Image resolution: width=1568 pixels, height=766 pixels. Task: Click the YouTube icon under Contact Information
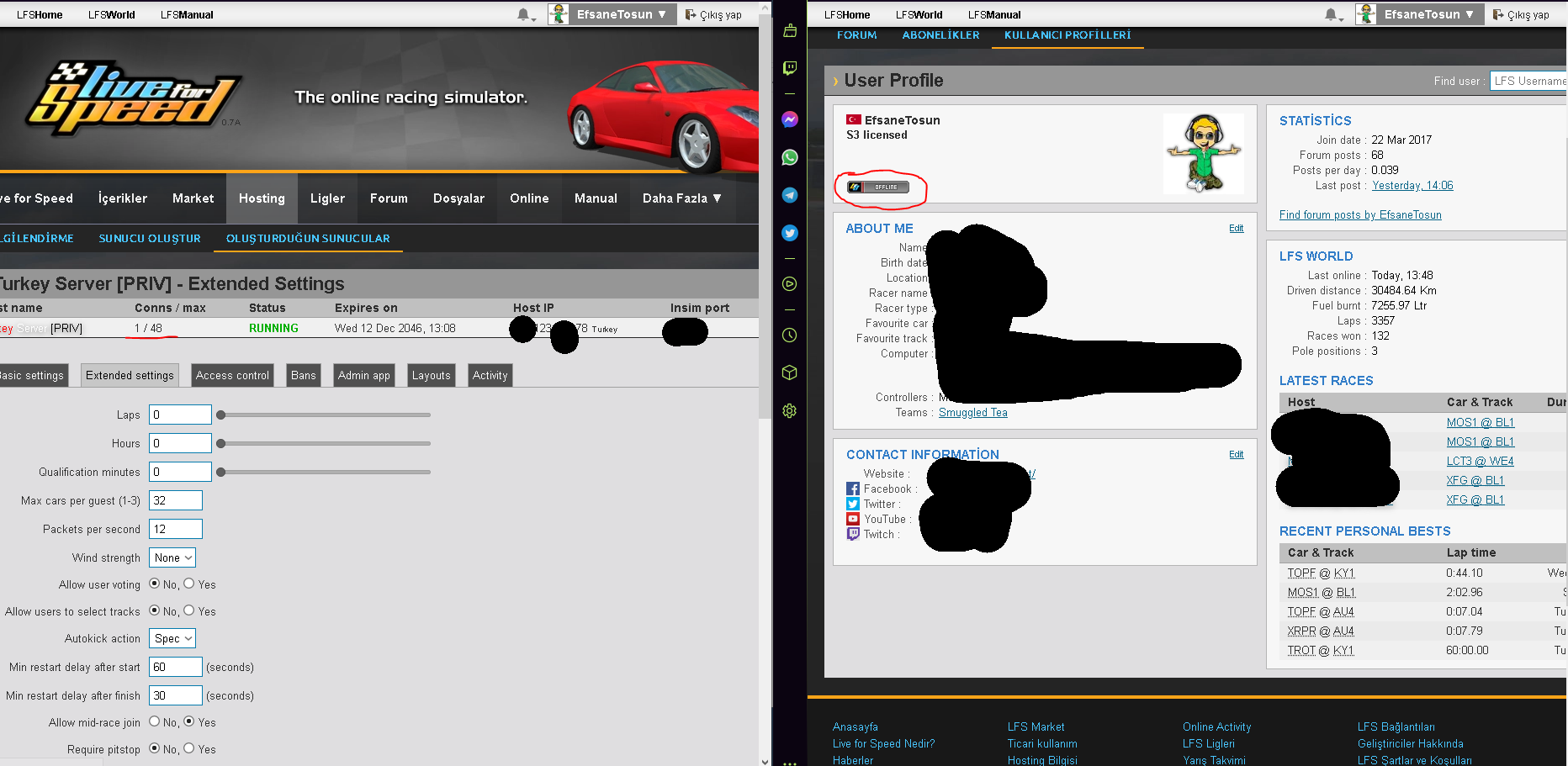(x=853, y=520)
